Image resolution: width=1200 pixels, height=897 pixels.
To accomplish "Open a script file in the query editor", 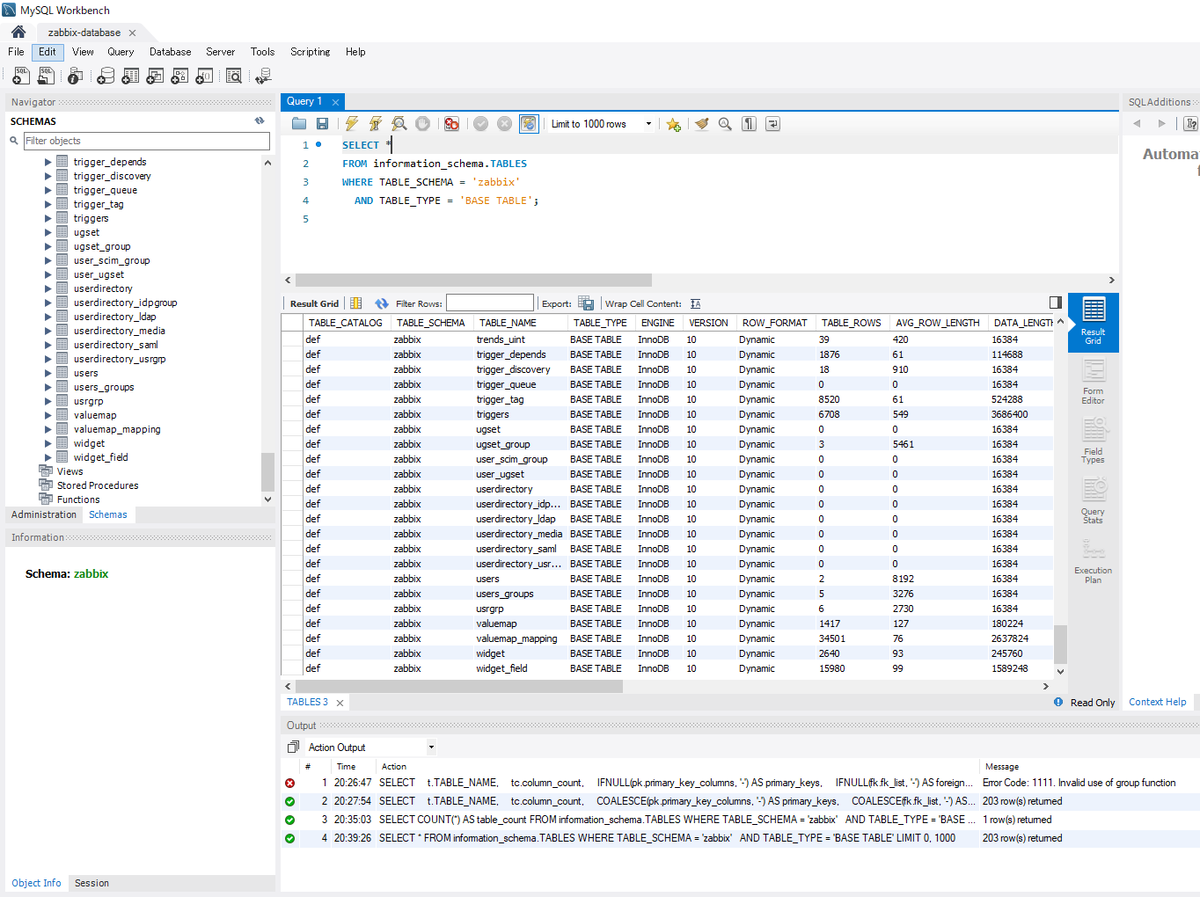I will 299,124.
